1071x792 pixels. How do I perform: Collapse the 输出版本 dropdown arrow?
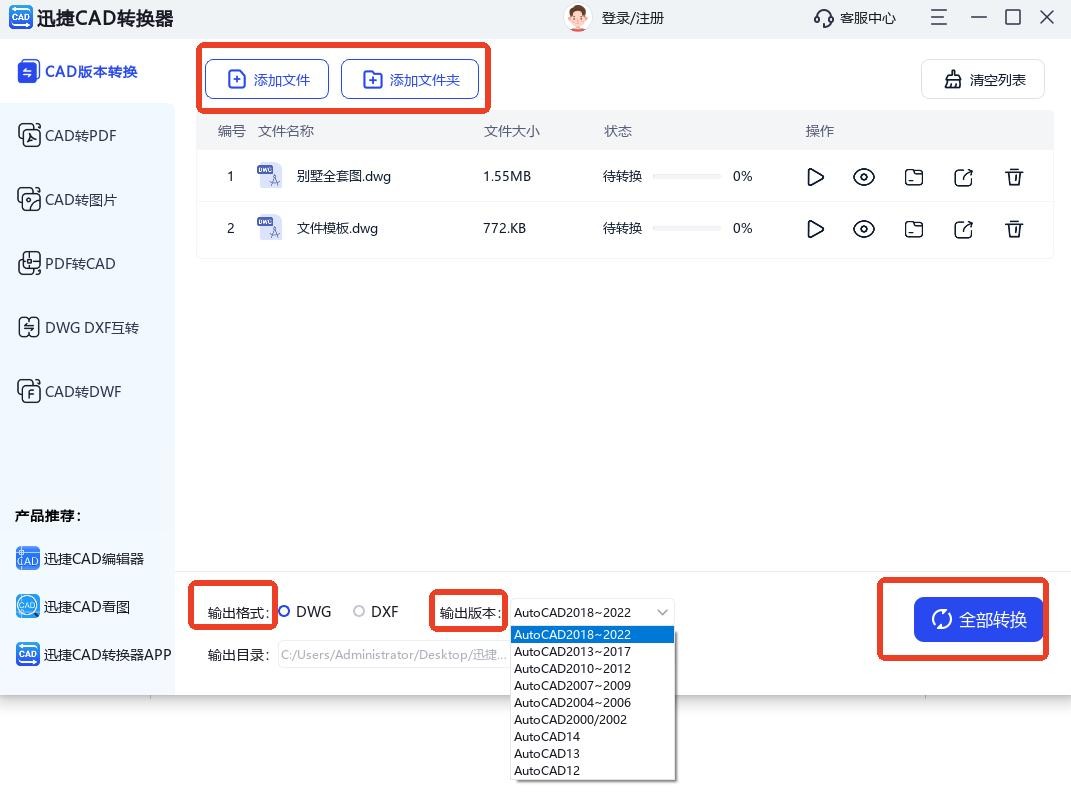click(662, 612)
